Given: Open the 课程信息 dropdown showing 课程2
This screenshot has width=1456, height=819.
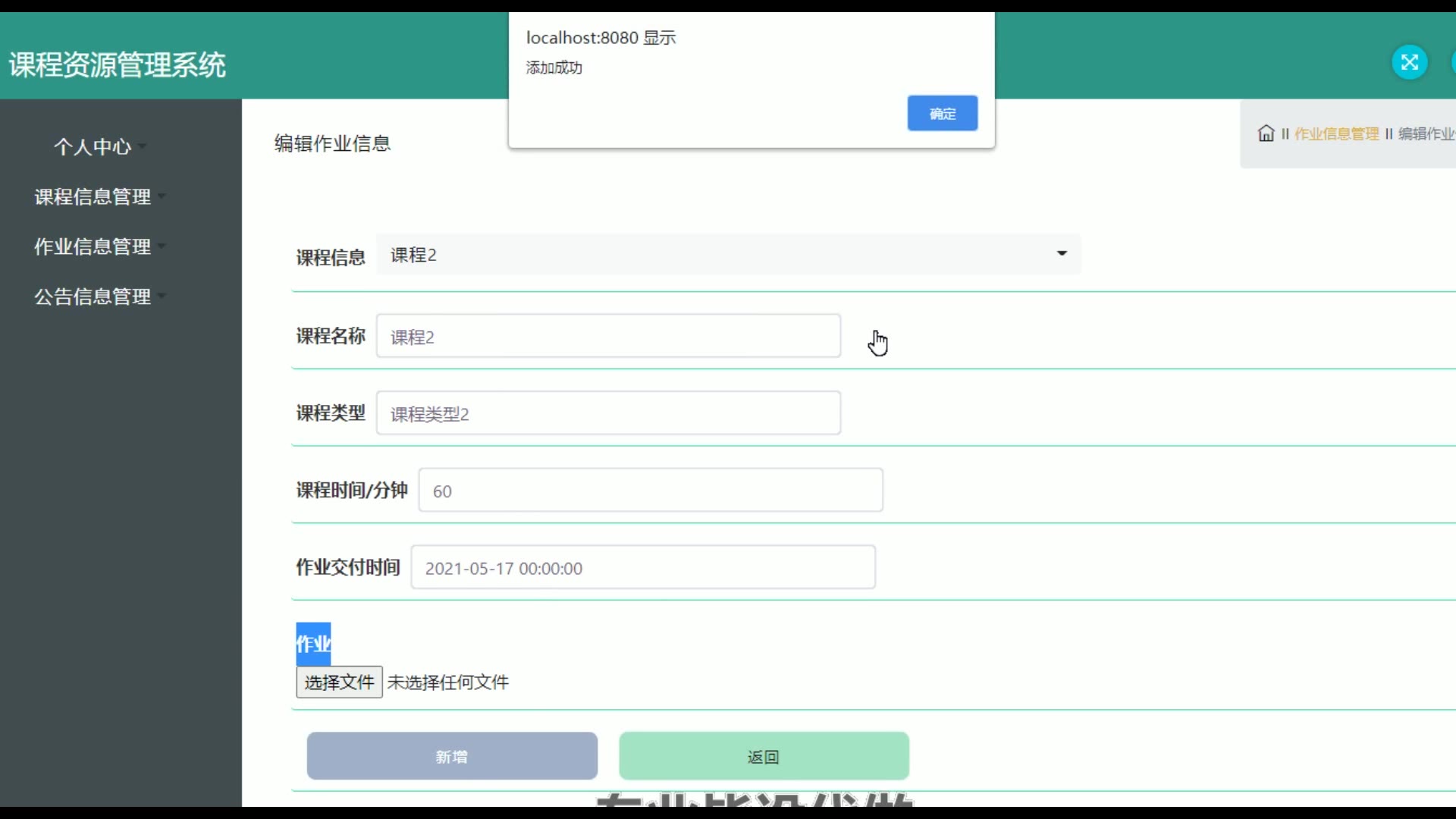Looking at the screenshot, I should [728, 256].
